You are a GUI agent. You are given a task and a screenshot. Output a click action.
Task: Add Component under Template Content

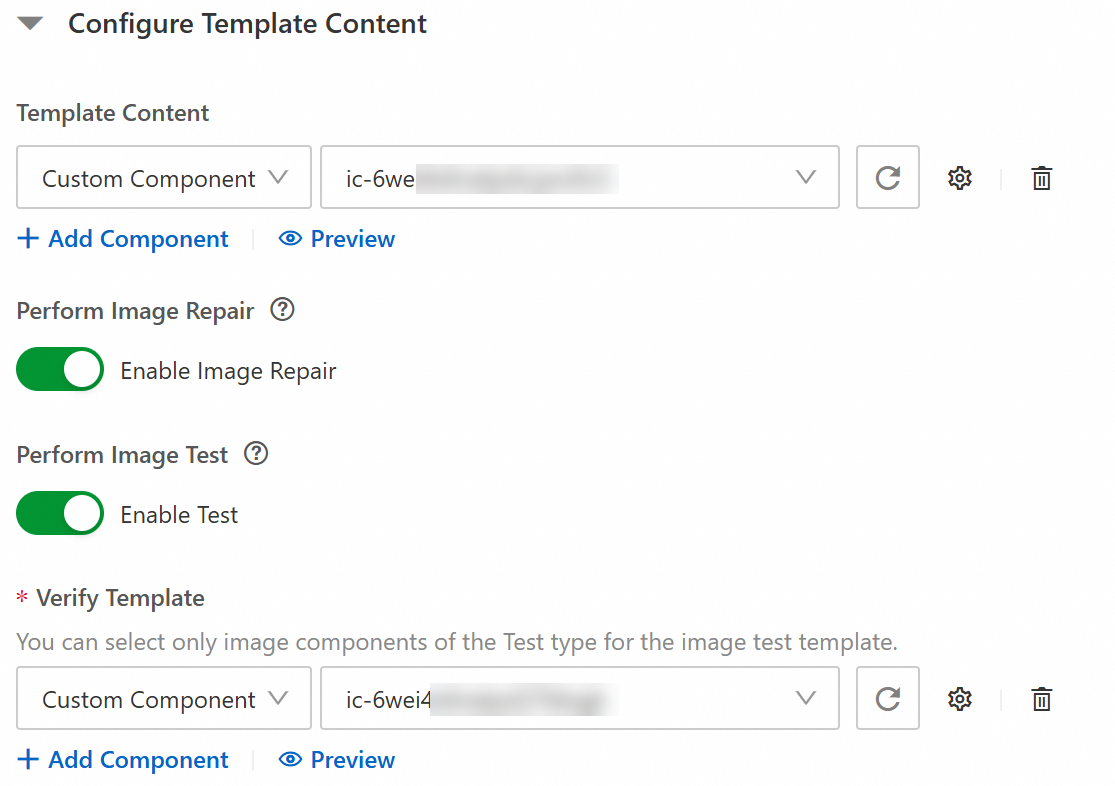click(124, 239)
